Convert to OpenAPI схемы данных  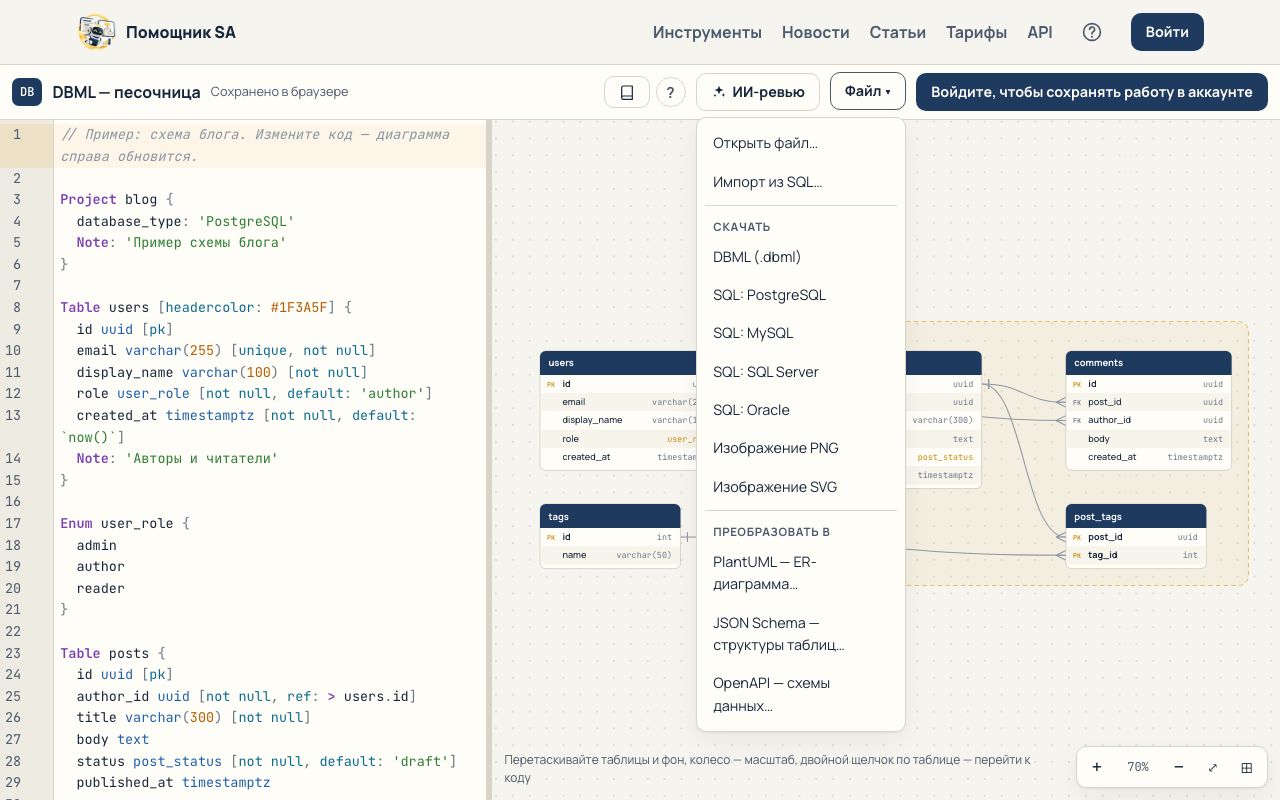coord(801,695)
